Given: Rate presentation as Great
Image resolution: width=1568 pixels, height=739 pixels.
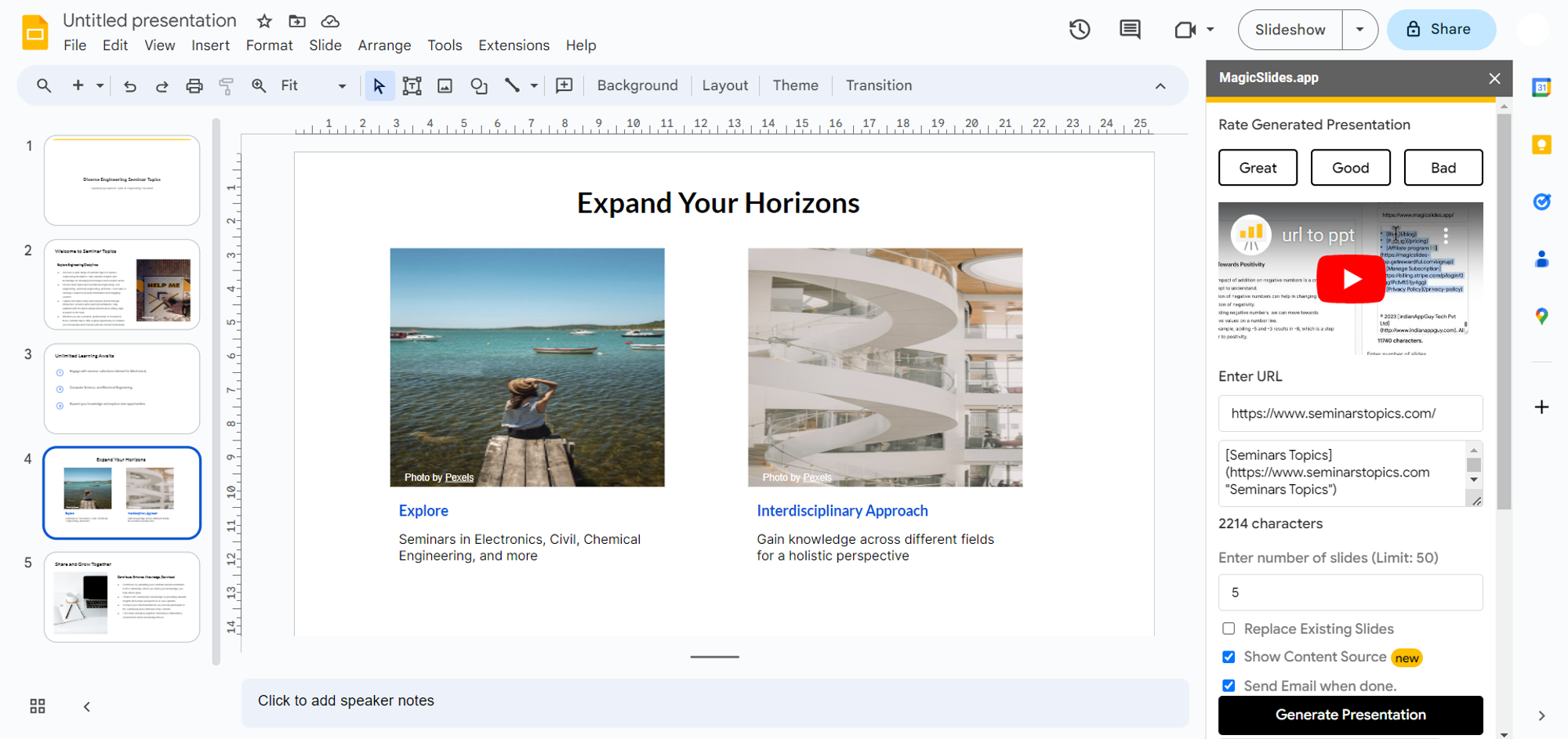Looking at the screenshot, I should [x=1258, y=168].
